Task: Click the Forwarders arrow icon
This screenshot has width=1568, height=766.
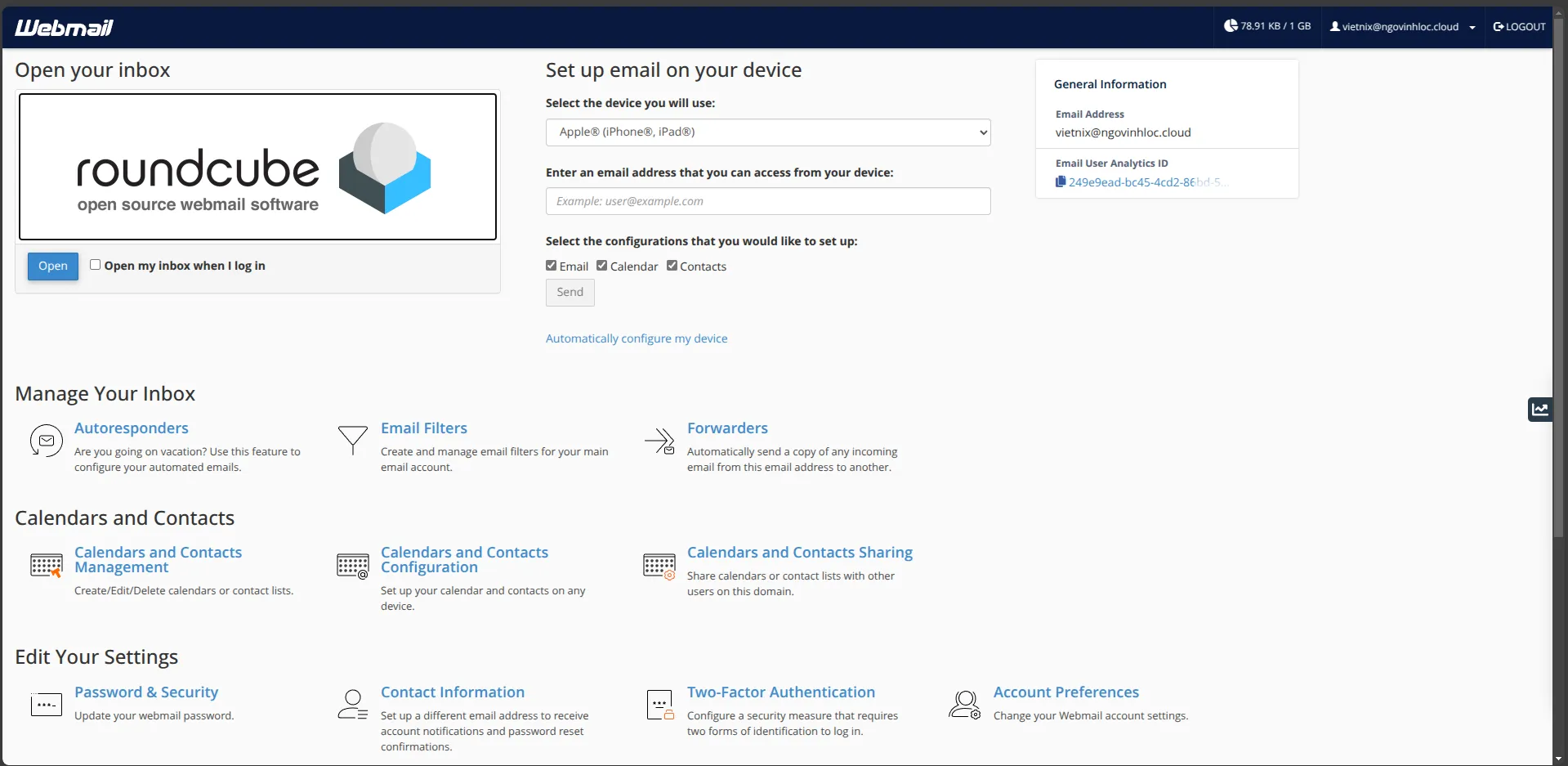Action: tap(659, 441)
